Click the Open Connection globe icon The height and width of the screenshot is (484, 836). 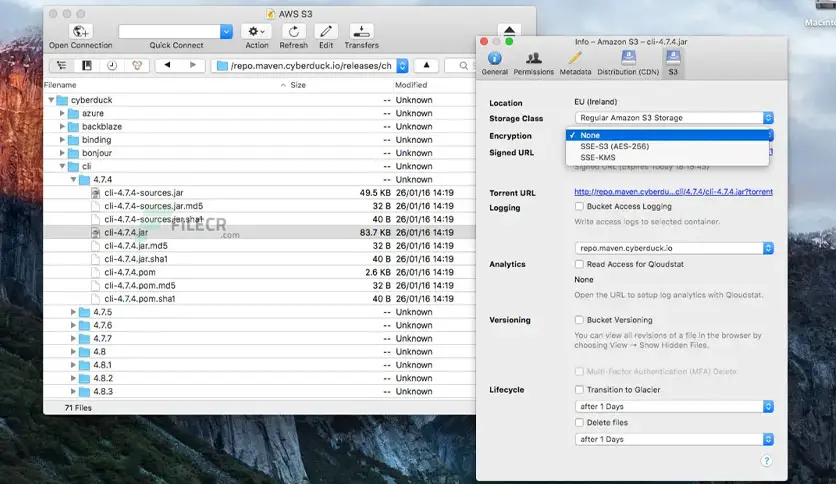[x=81, y=31]
